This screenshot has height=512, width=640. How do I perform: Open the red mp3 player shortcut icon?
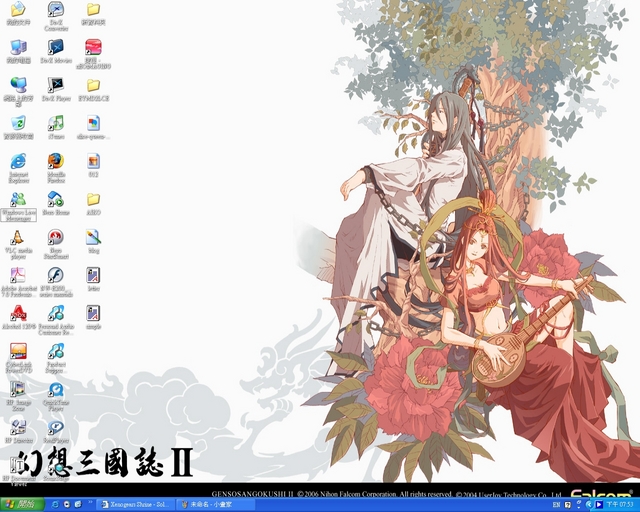(x=93, y=47)
